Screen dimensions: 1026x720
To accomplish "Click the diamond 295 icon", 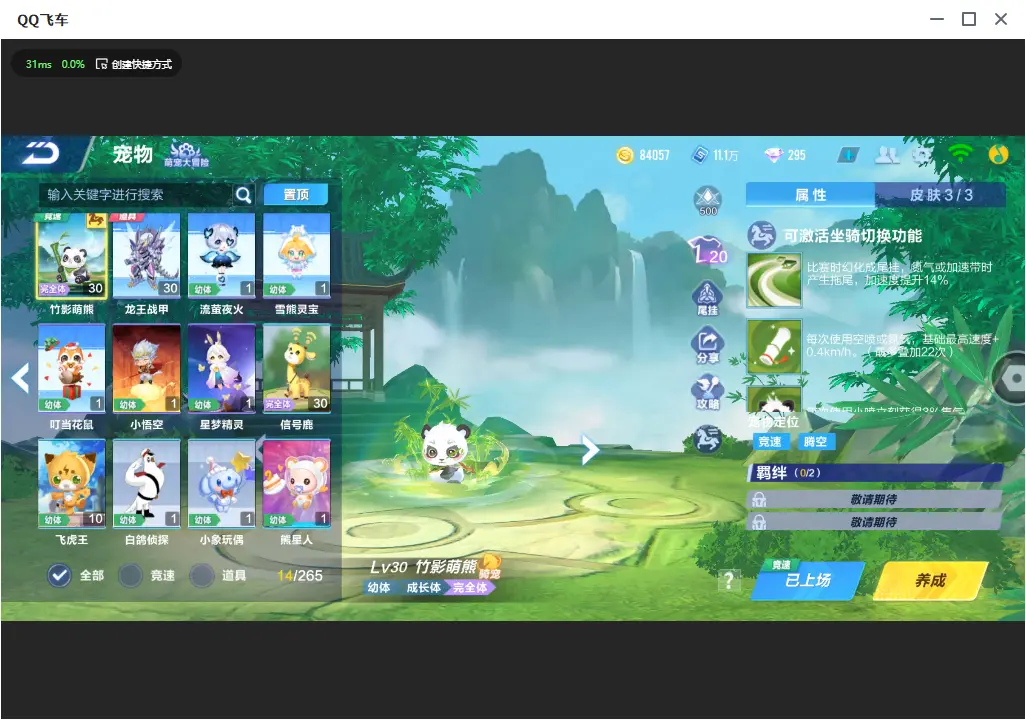I will pyautogui.click(x=773, y=155).
